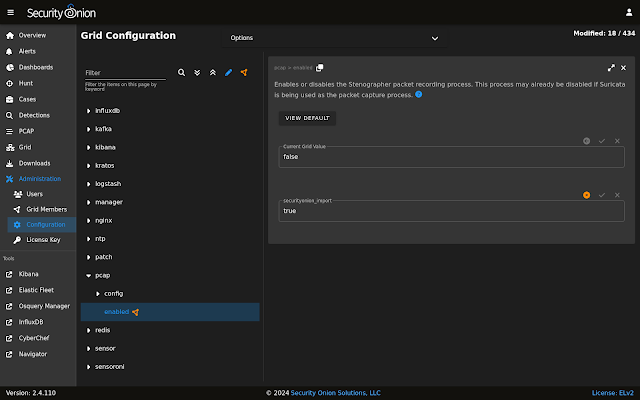Collapse all settings with double-up chevrons
The height and width of the screenshot is (400, 640).
[x=213, y=73]
